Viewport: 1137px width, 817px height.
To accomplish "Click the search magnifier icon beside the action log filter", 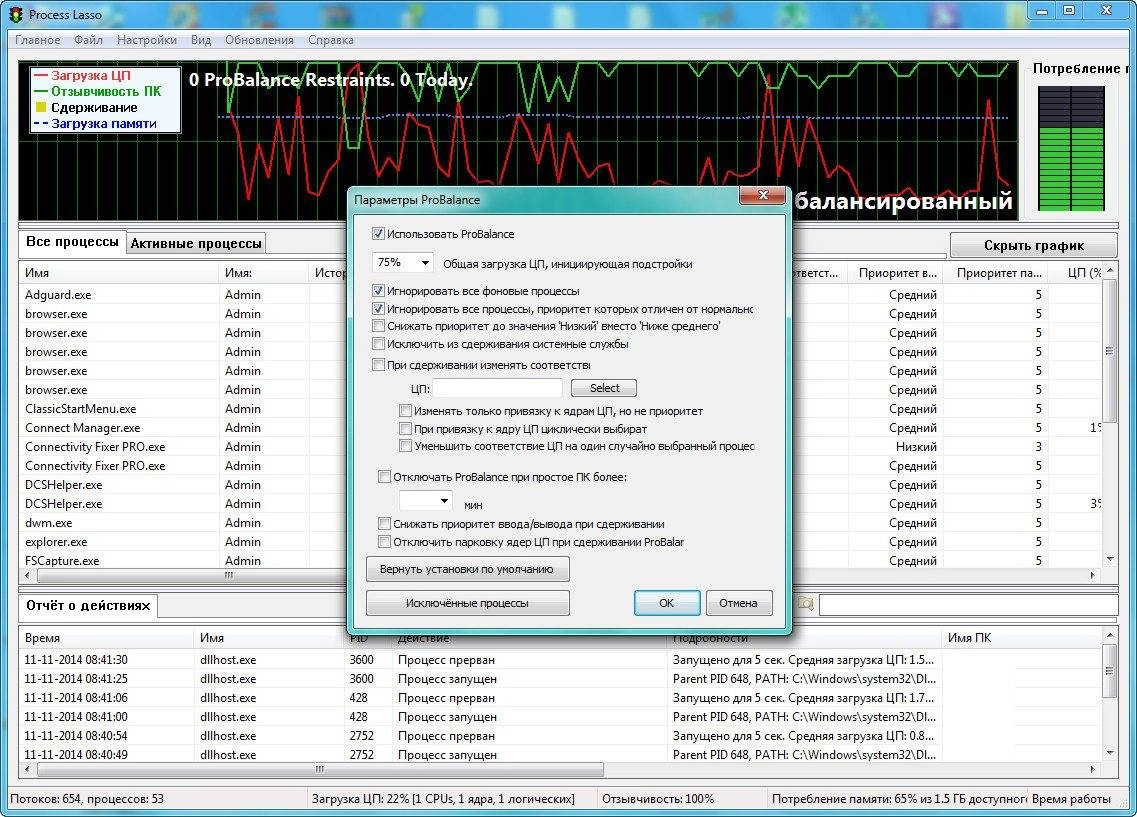I will 805,603.
